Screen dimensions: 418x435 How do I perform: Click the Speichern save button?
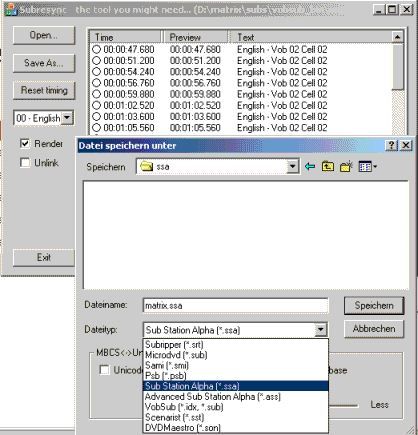pos(374,305)
